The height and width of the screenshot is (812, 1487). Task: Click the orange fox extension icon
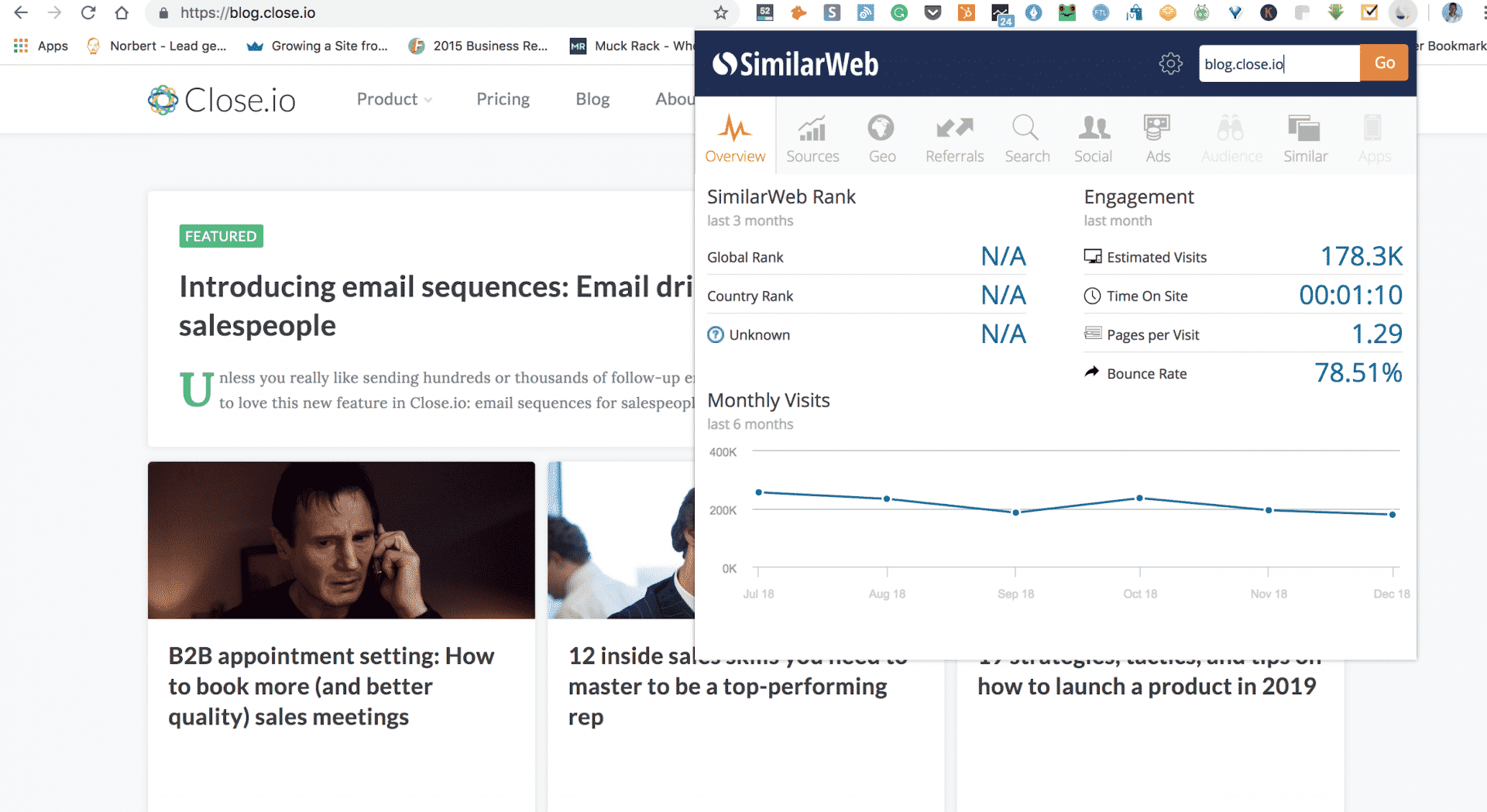pos(798,12)
